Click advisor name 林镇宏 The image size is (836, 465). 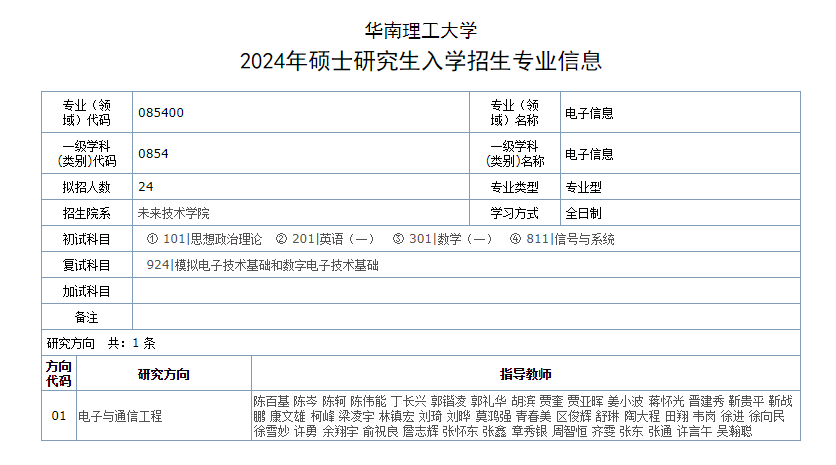tap(396, 416)
